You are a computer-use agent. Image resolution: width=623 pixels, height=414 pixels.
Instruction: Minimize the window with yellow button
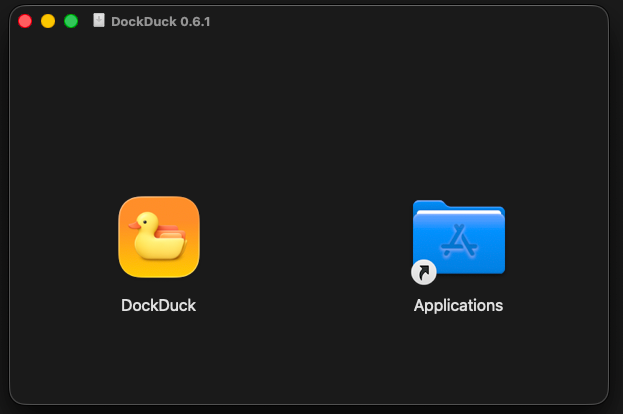[48, 21]
